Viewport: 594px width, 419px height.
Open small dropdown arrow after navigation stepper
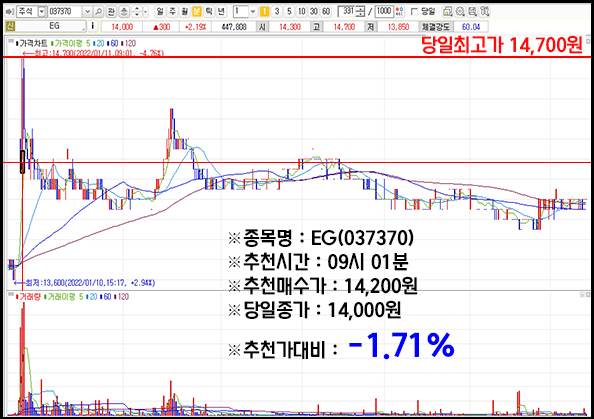[146, 12]
